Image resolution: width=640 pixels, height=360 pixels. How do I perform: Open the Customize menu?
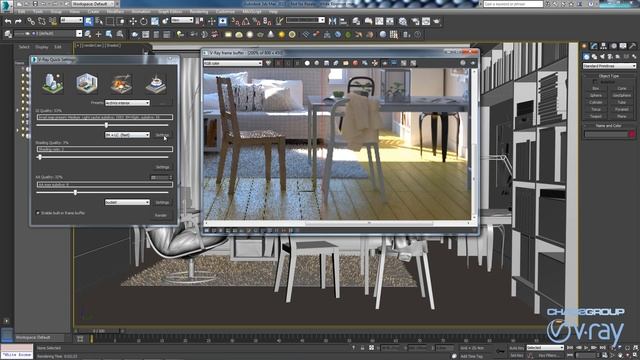click(x=225, y=12)
